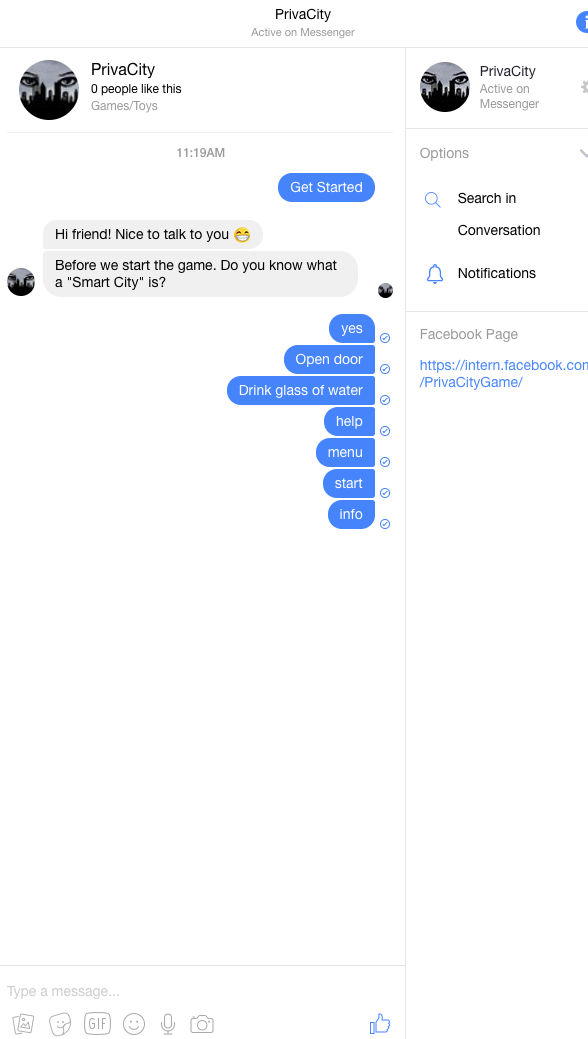Open the camera icon
Viewport: 588px width, 1039px height.
click(202, 1024)
